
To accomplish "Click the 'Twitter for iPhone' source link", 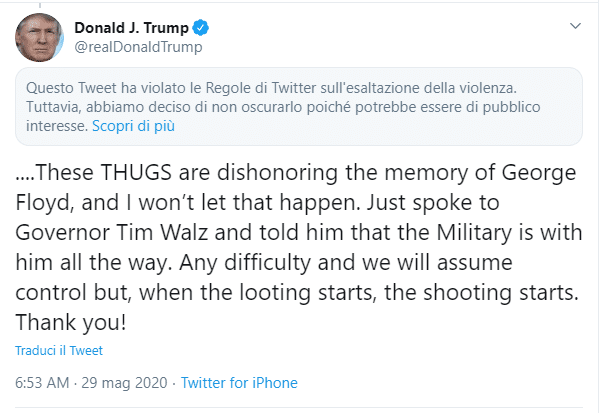I will coord(238,383).
